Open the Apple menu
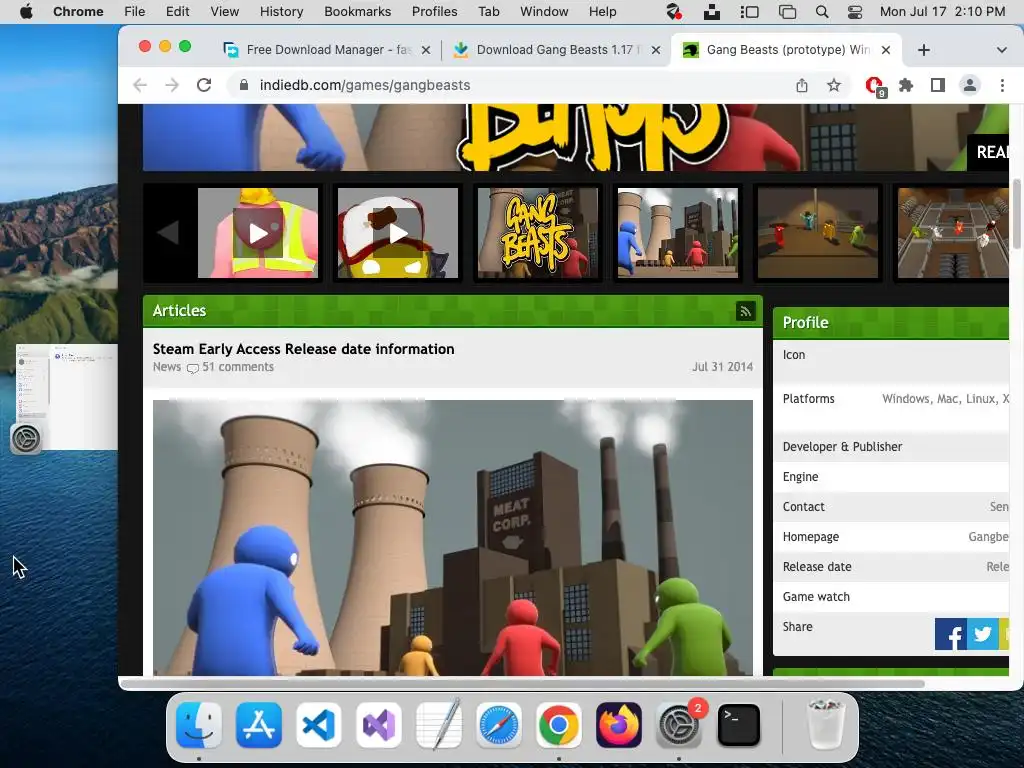 pyautogui.click(x=26, y=12)
